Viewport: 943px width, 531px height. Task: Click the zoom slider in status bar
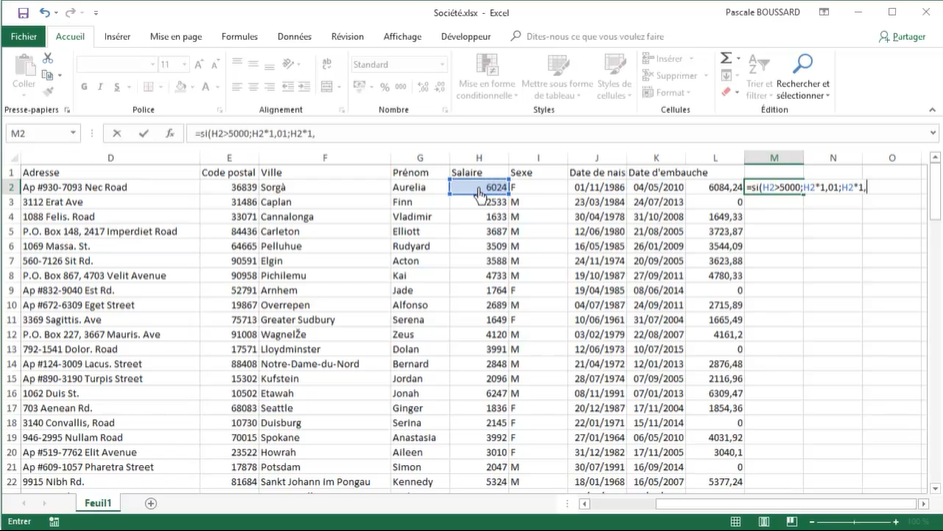tap(852, 521)
